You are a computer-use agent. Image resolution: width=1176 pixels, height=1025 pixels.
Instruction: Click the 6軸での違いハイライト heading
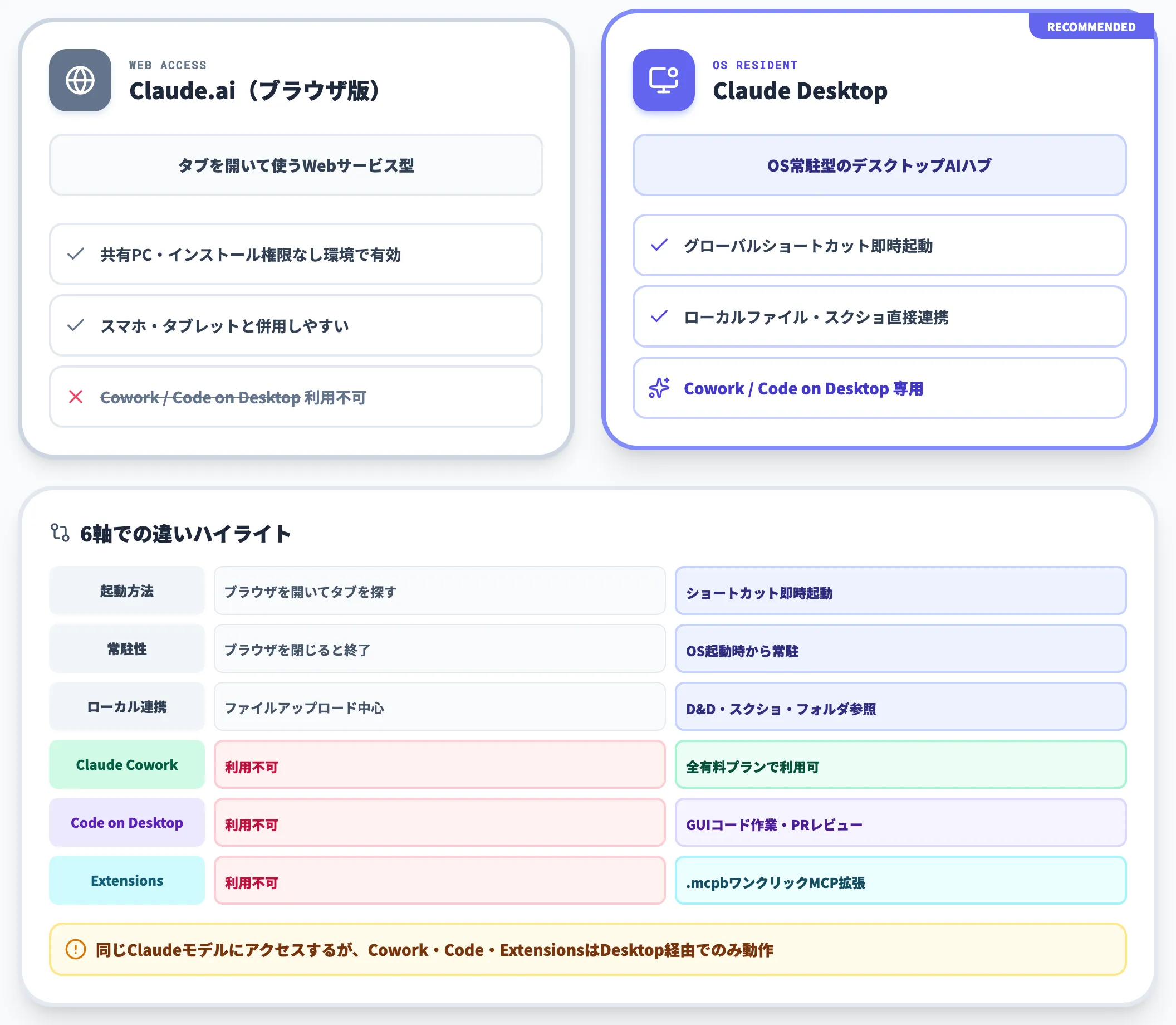186,534
